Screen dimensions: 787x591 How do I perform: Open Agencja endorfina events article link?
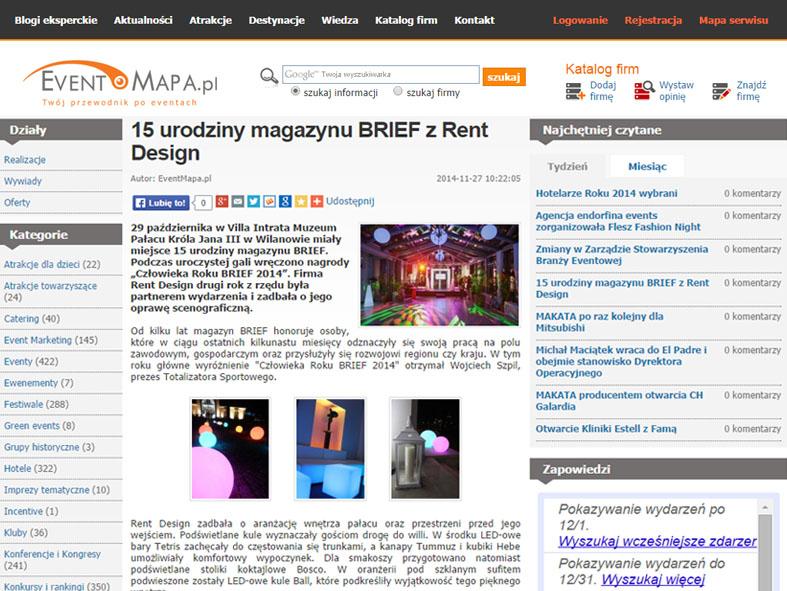coord(618,221)
